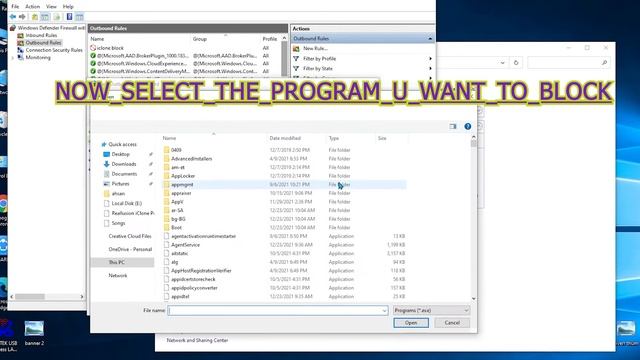Collapse the Outbound Rules section in Actions pane
The height and width of the screenshot is (360, 640).
[x=430, y=39]
